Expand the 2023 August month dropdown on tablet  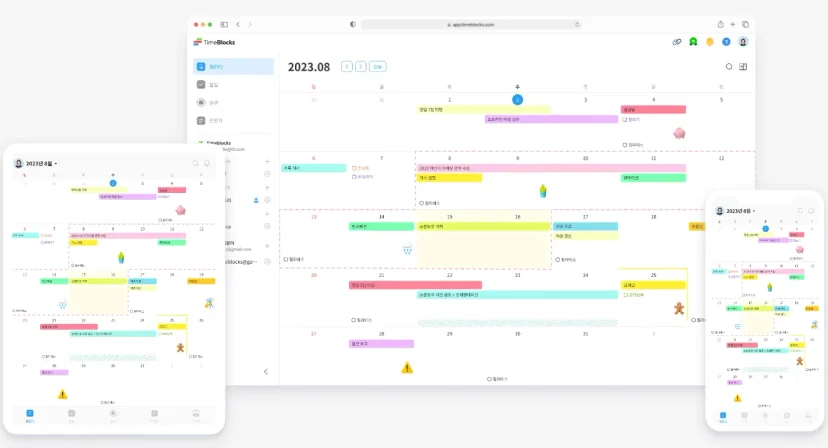41,164
